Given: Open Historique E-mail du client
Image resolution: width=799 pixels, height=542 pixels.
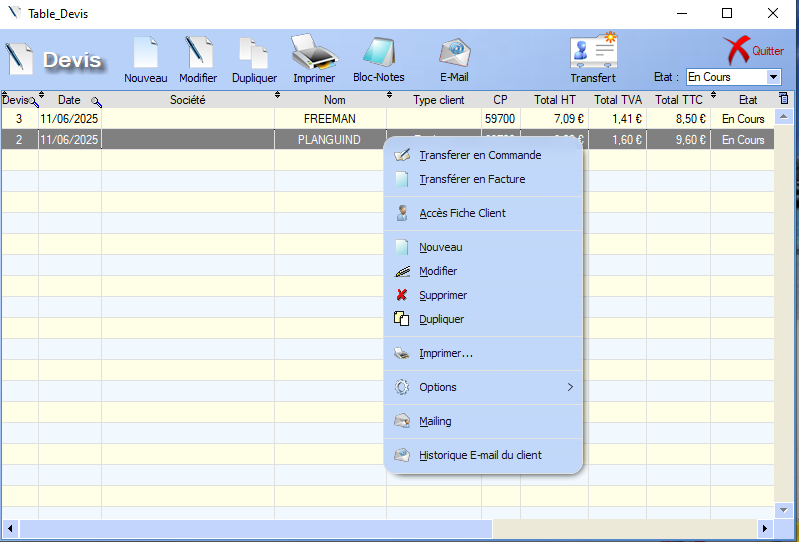Looking at the screenshot, I should (x=480, y=455).
